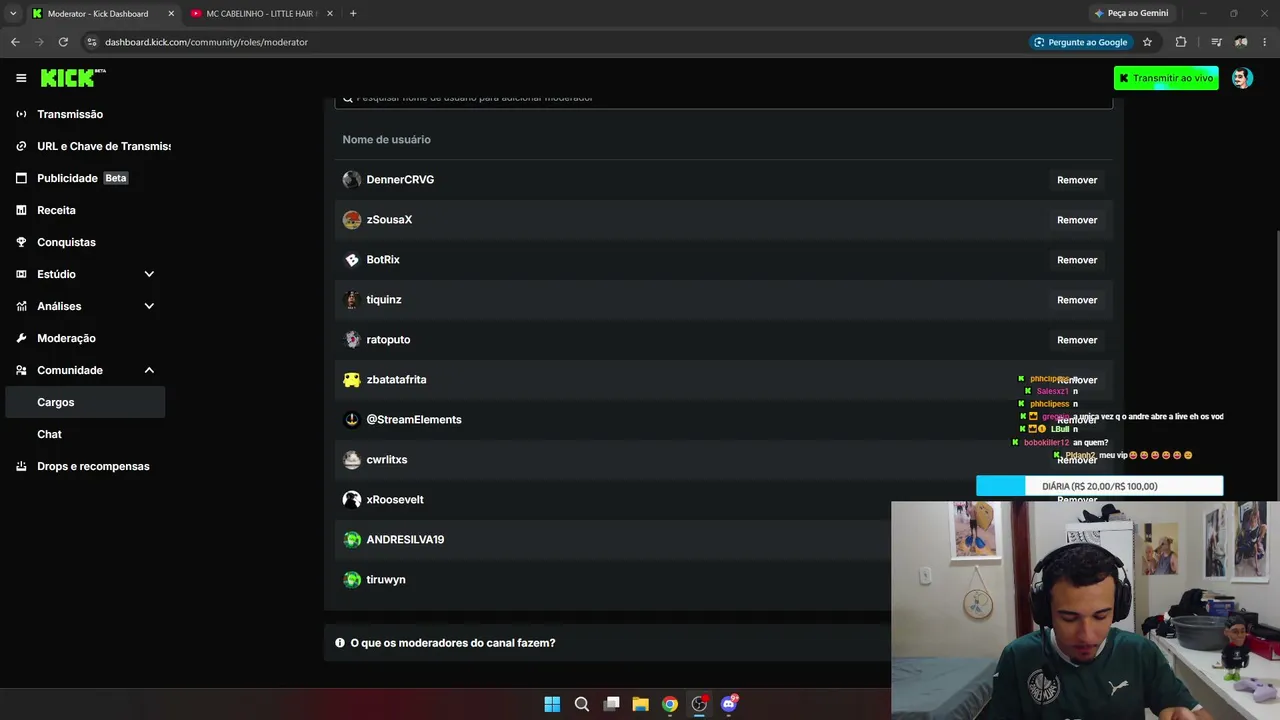
Task: Click the cwrlitxs username
Action: 387,460
